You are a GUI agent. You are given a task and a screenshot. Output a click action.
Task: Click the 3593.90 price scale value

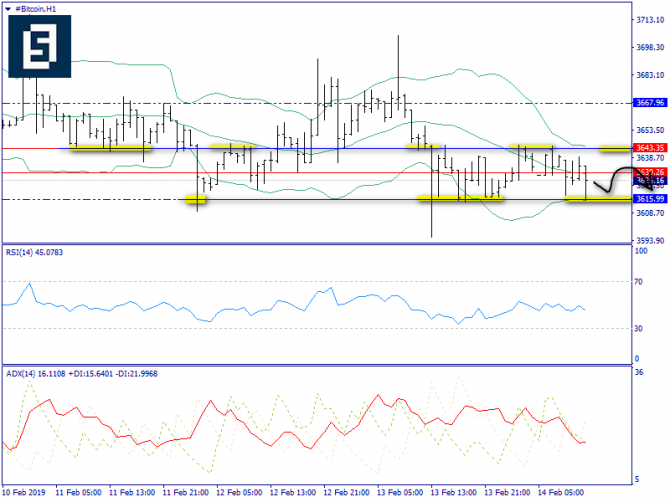(650, 241)
